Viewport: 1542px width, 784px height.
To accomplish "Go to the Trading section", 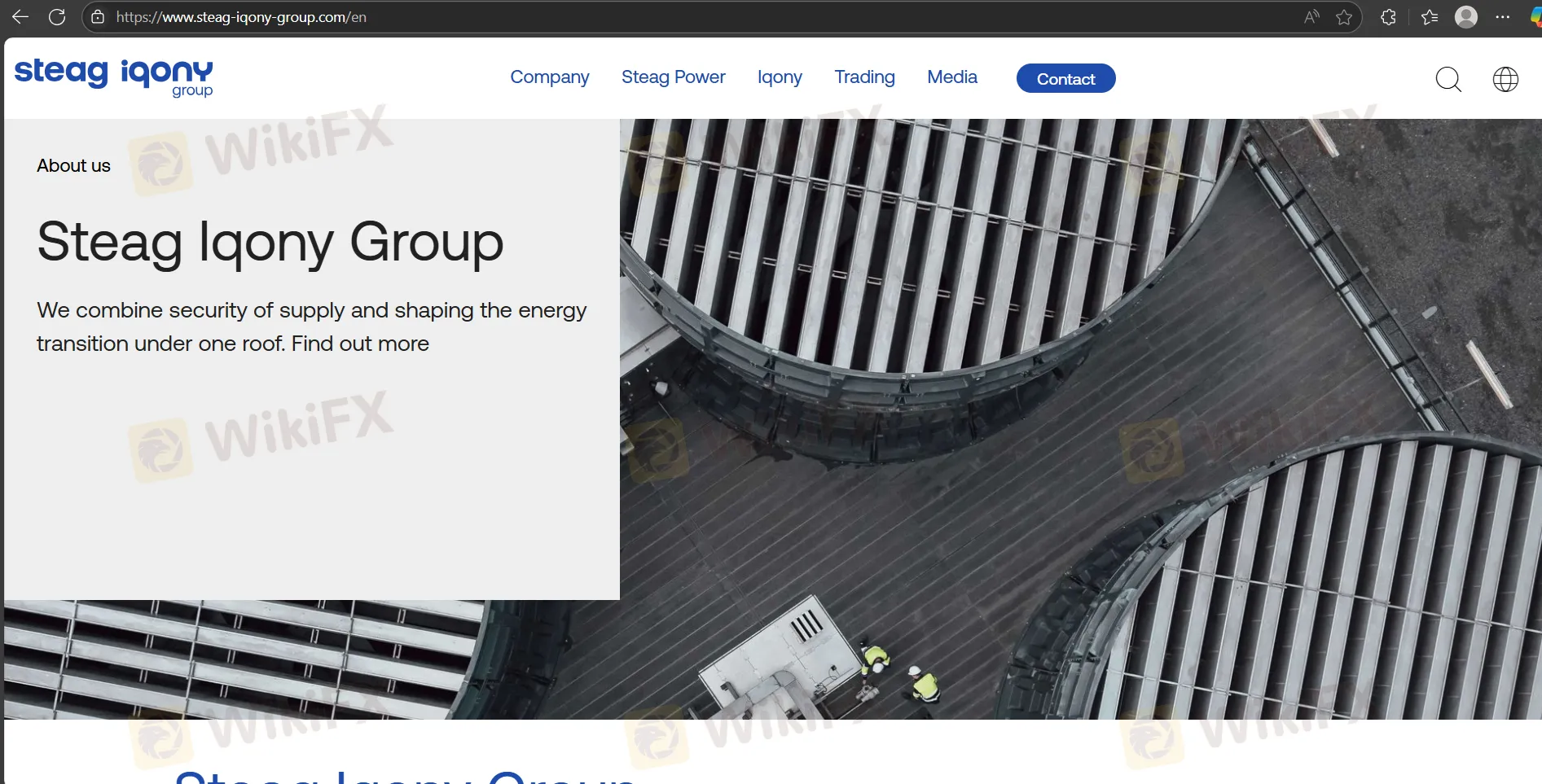I will (864, 77).
